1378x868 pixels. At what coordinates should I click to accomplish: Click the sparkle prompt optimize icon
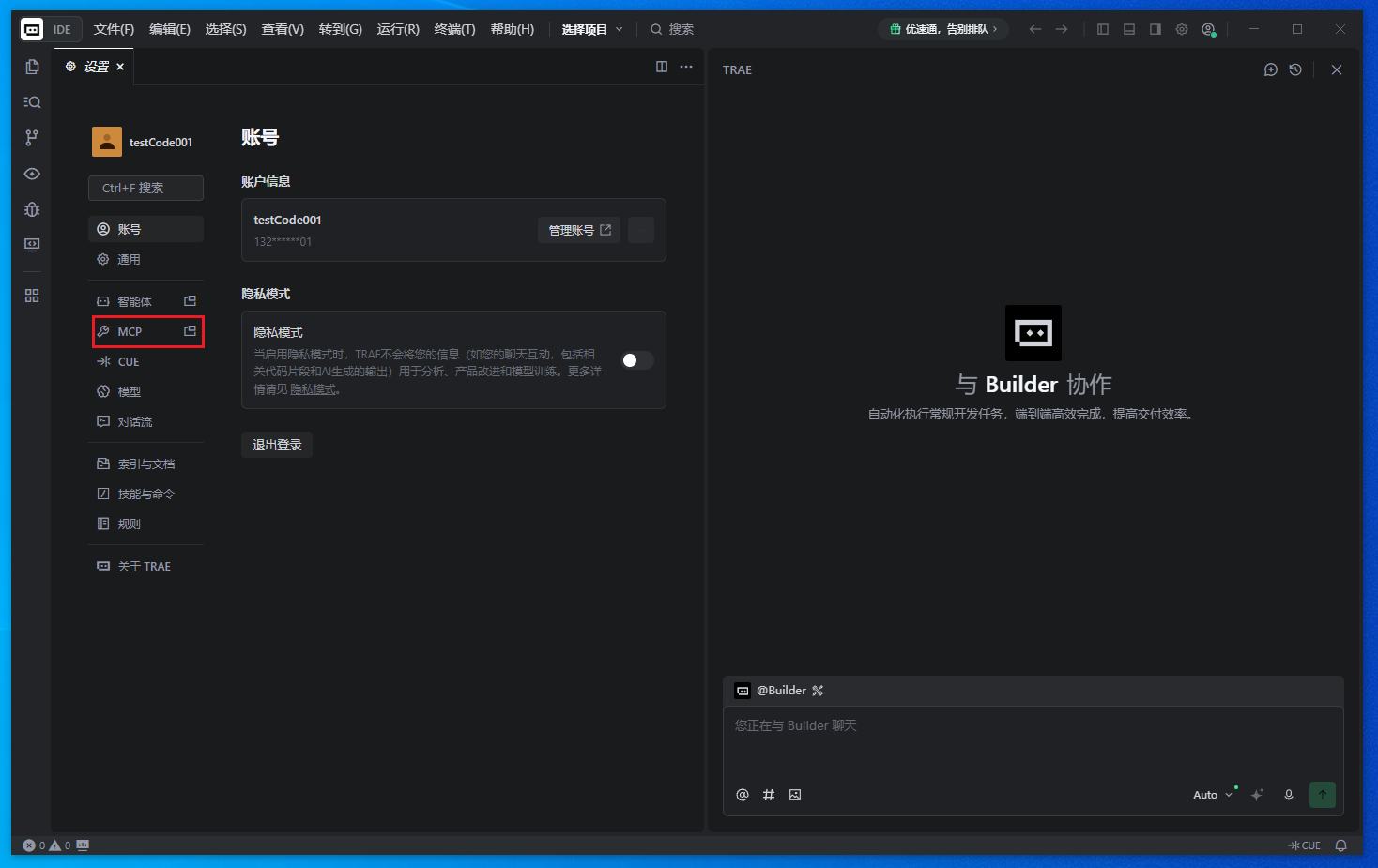1257,795
